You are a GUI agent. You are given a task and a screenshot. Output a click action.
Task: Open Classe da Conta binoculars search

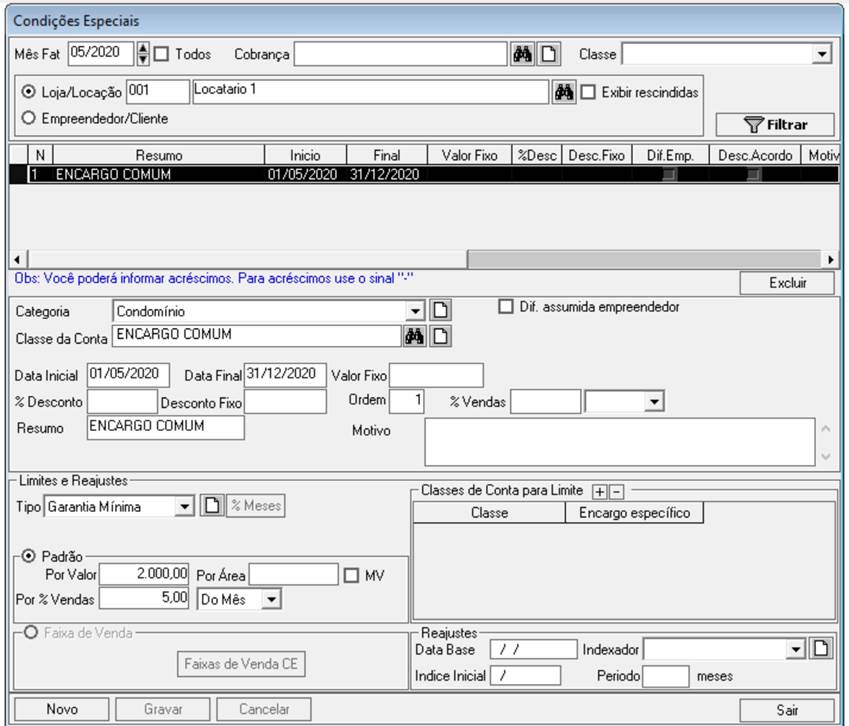tap(414, 336)
